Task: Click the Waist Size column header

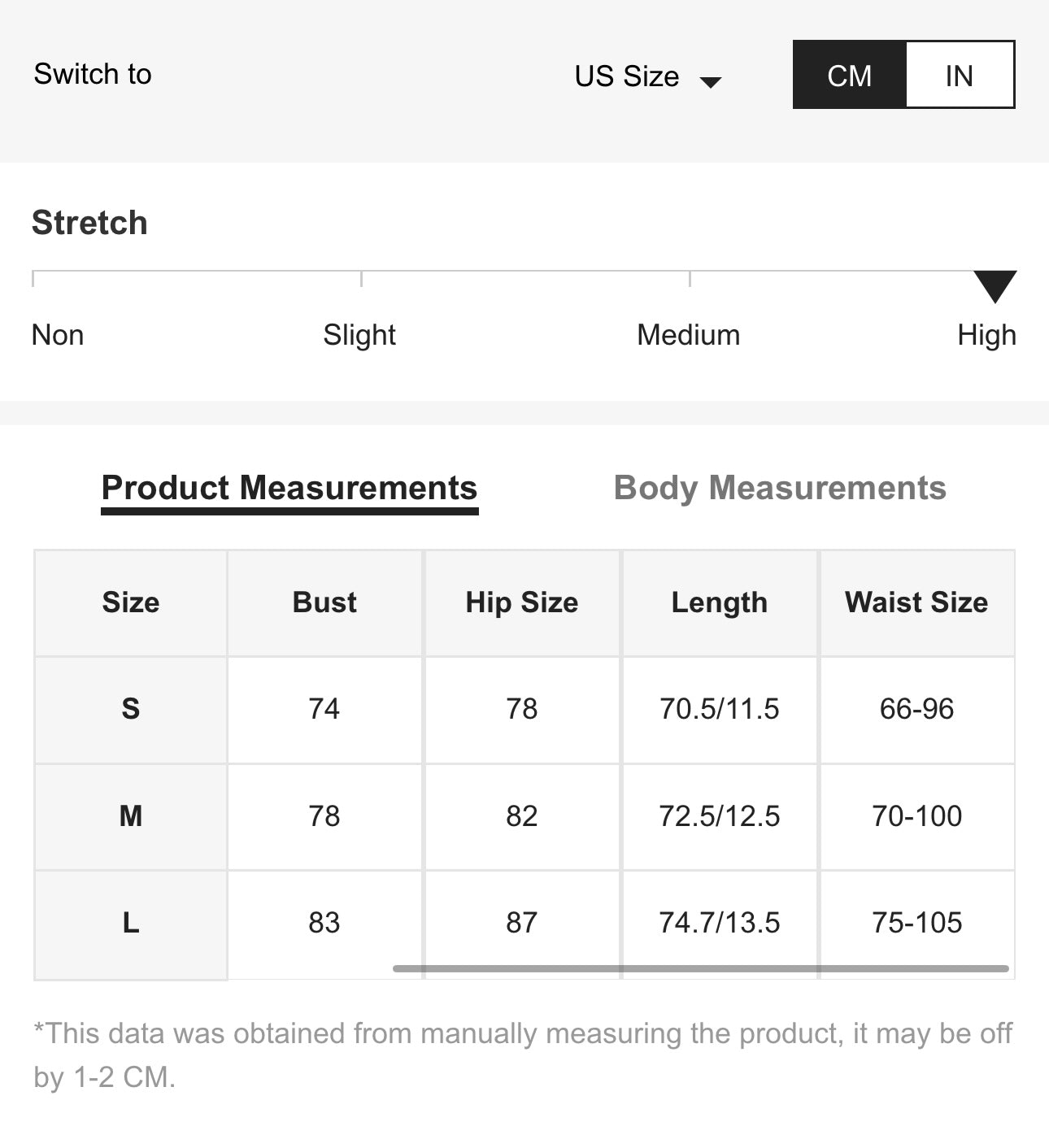Action: [x=916, y=602]
